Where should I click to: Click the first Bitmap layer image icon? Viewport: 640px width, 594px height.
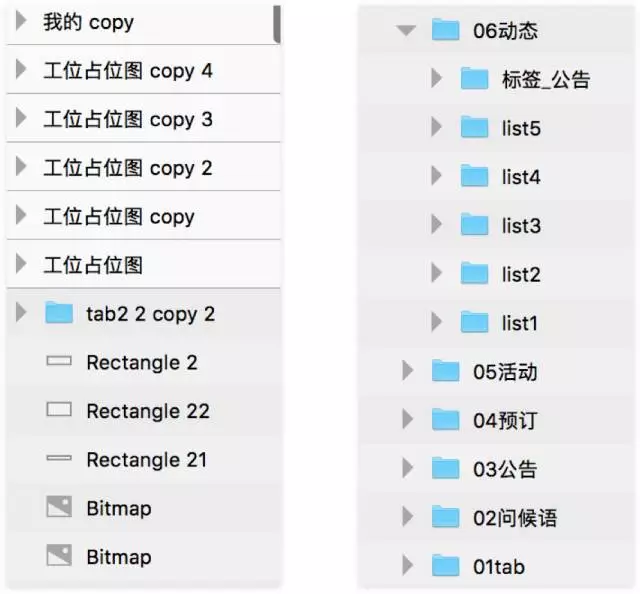pos(59,507)
